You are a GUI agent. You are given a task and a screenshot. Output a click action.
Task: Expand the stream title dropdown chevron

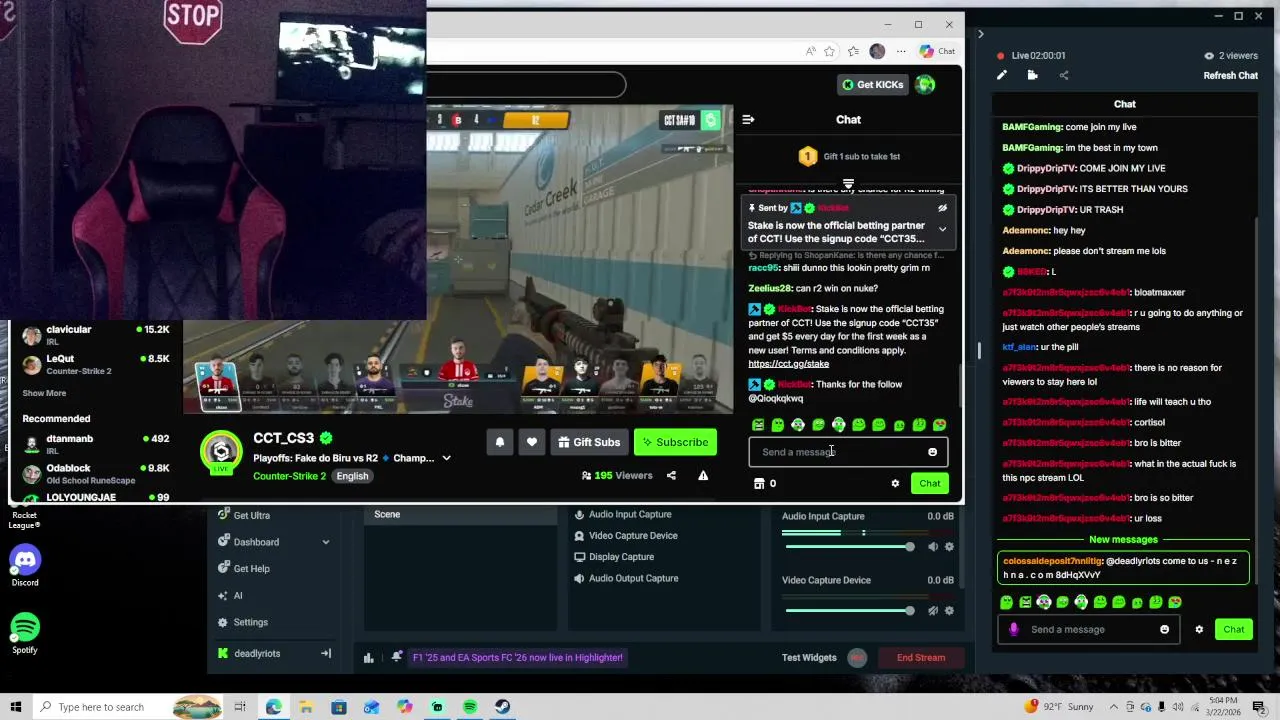pos(446,458)
